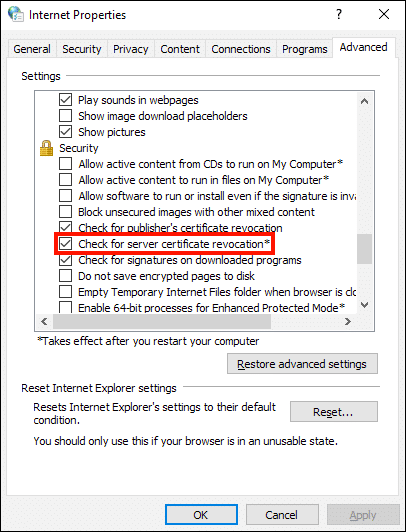Enable Block unsecured images with mixed content
Viewport: 406px width, 532px height.
coord(65,212)
